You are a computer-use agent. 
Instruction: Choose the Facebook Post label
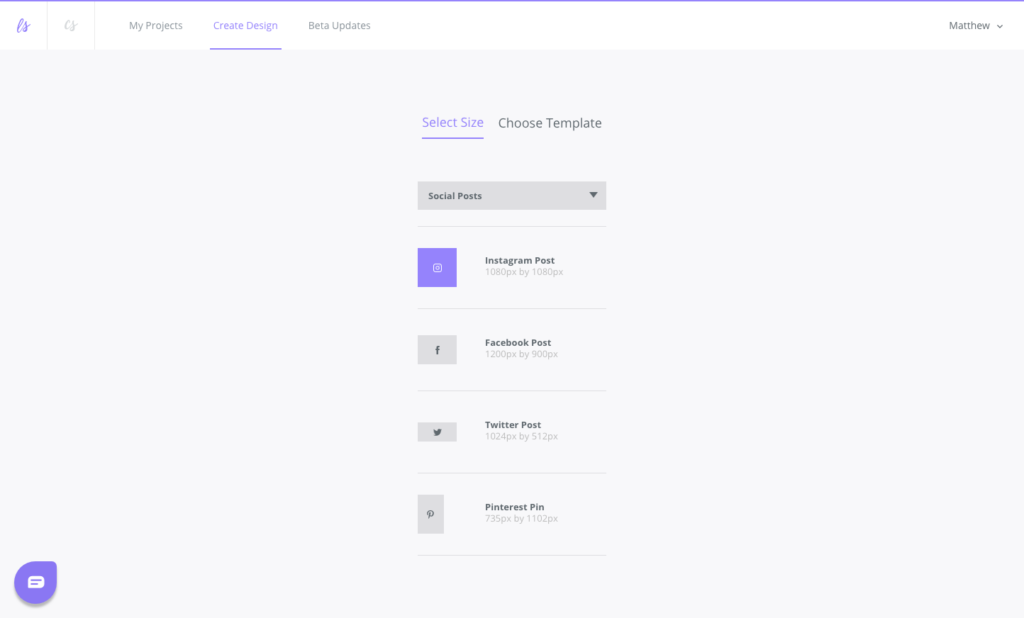(518, 342)
